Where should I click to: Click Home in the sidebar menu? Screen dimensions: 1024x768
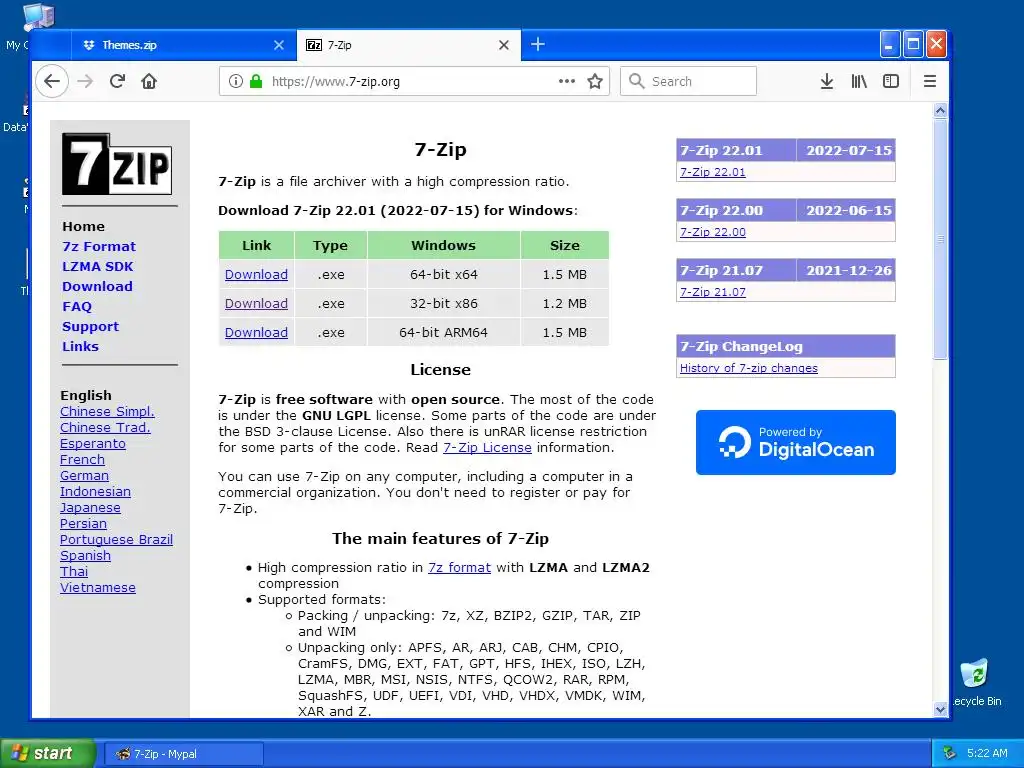(83, 226)
